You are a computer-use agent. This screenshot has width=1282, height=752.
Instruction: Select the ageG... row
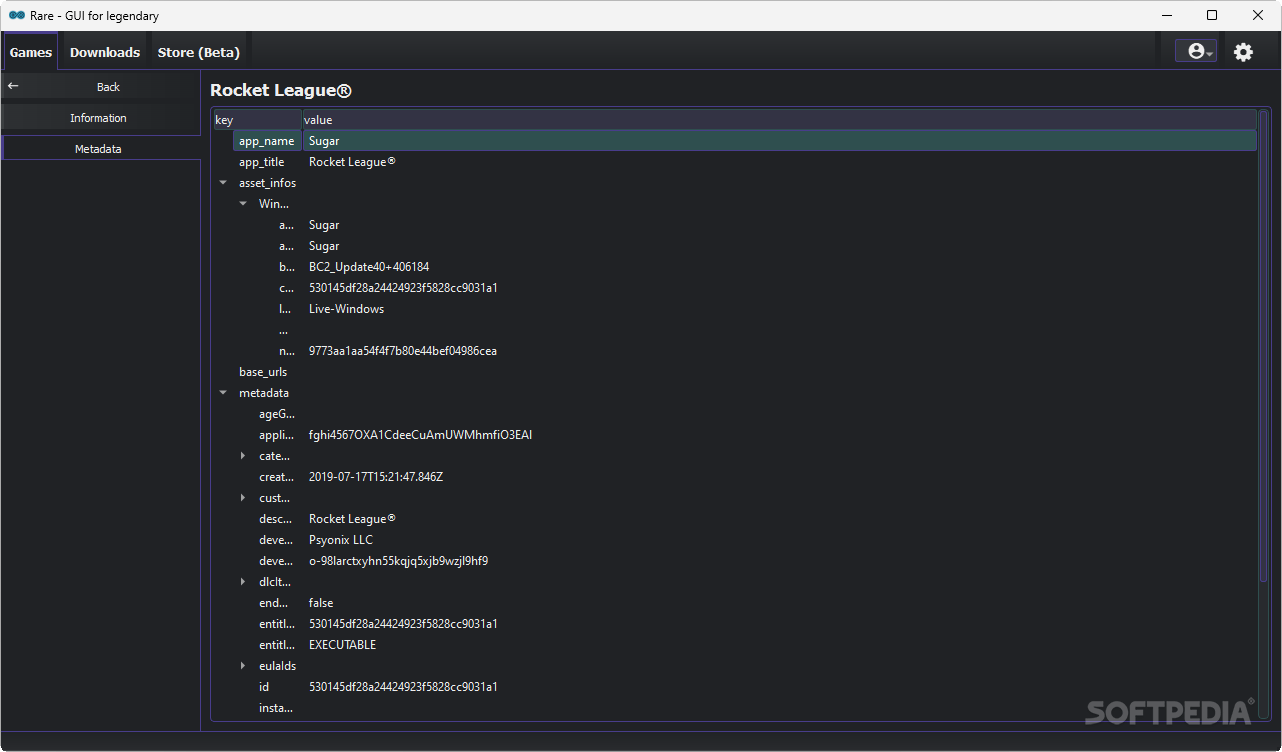click(x=735, y=414)
